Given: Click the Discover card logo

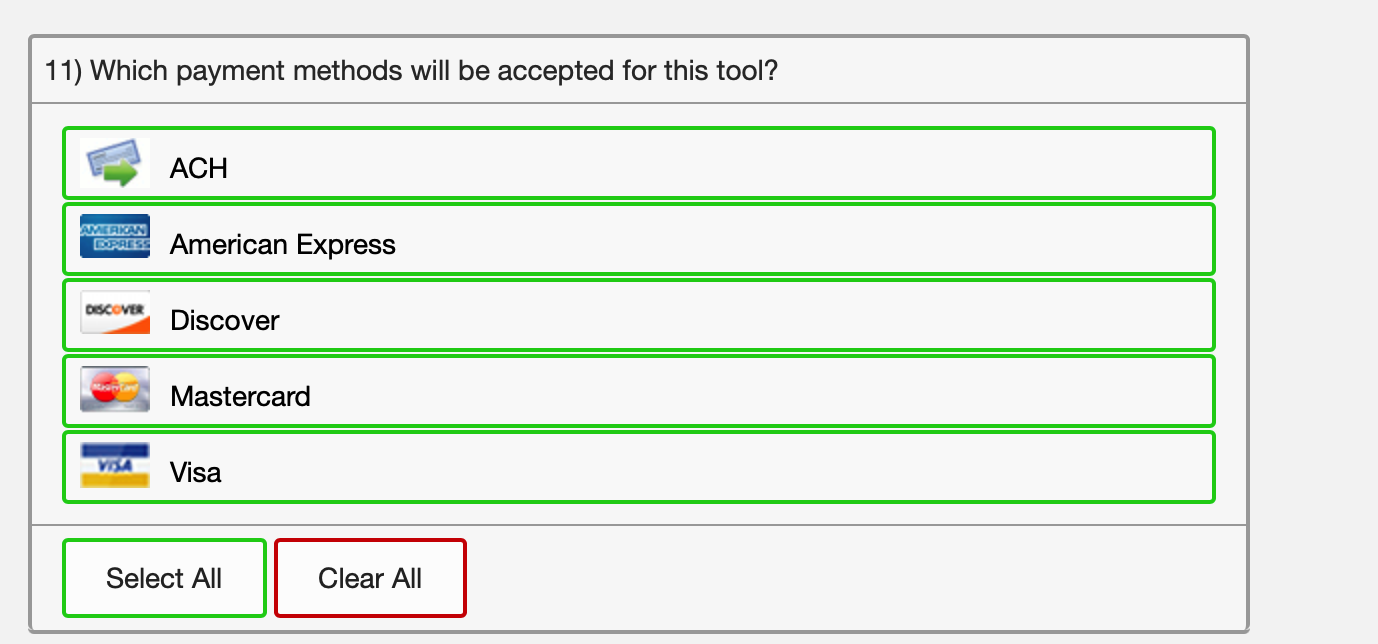Looking at the screenshot, I should [115, 313].
